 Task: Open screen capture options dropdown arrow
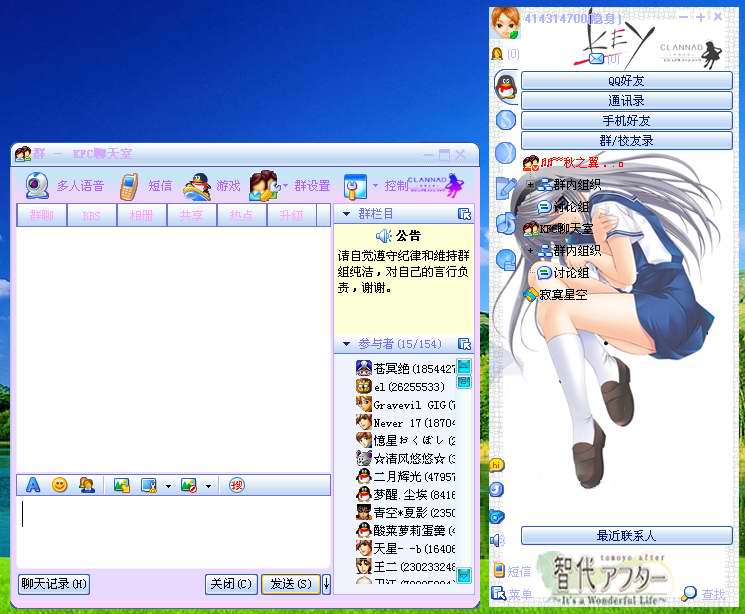pyautogui.click(x=168, y=486)
